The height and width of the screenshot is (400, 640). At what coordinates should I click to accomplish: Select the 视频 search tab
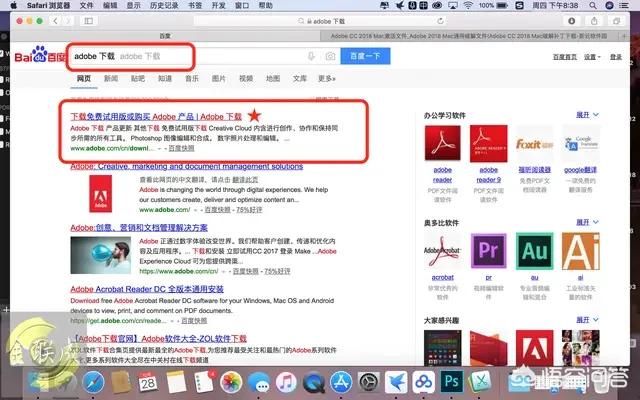246,78
